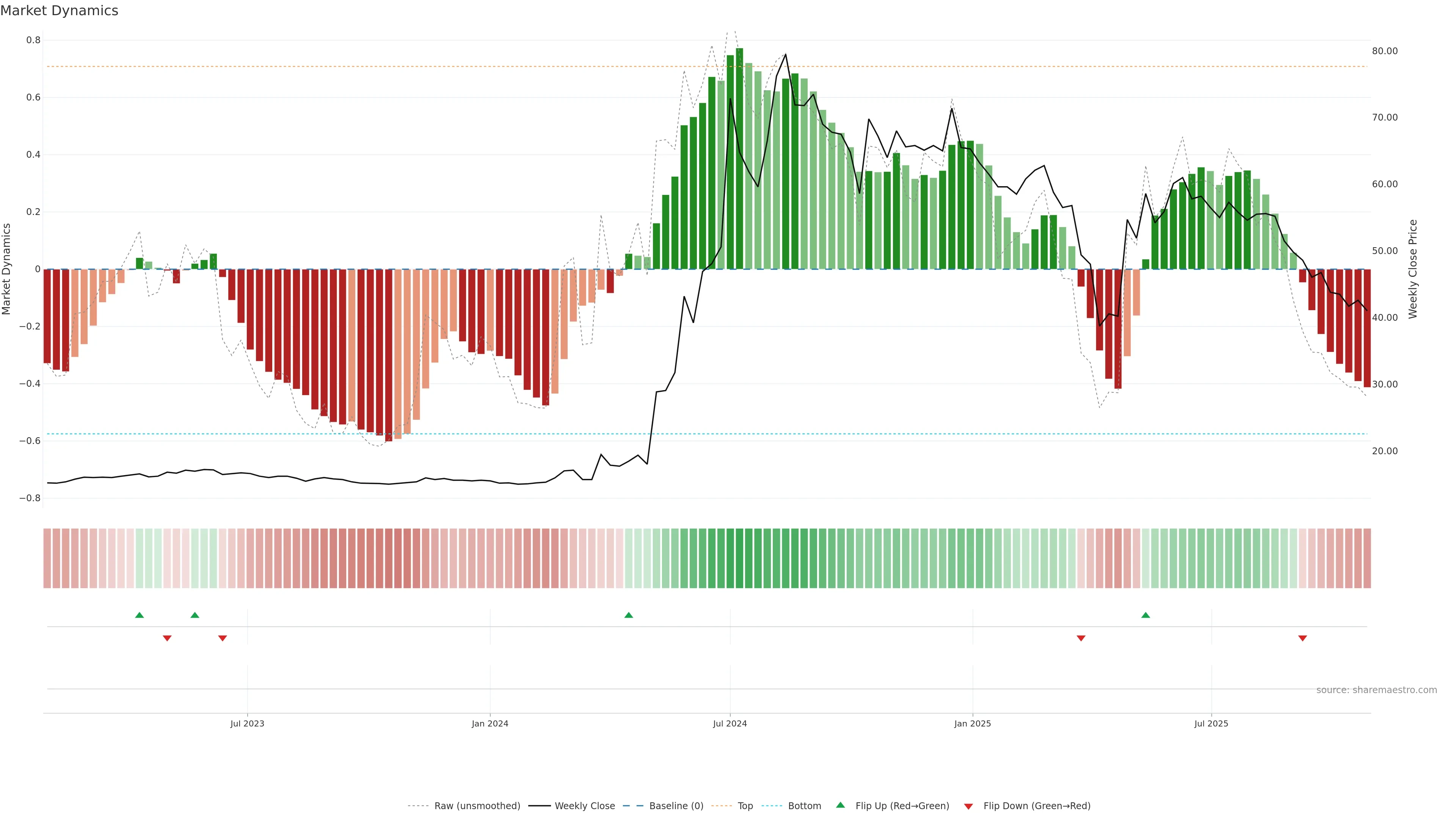The image size is (1456, 819).
Task: Click the Market Dynamics chart title
Action: [x=60, y=11]
